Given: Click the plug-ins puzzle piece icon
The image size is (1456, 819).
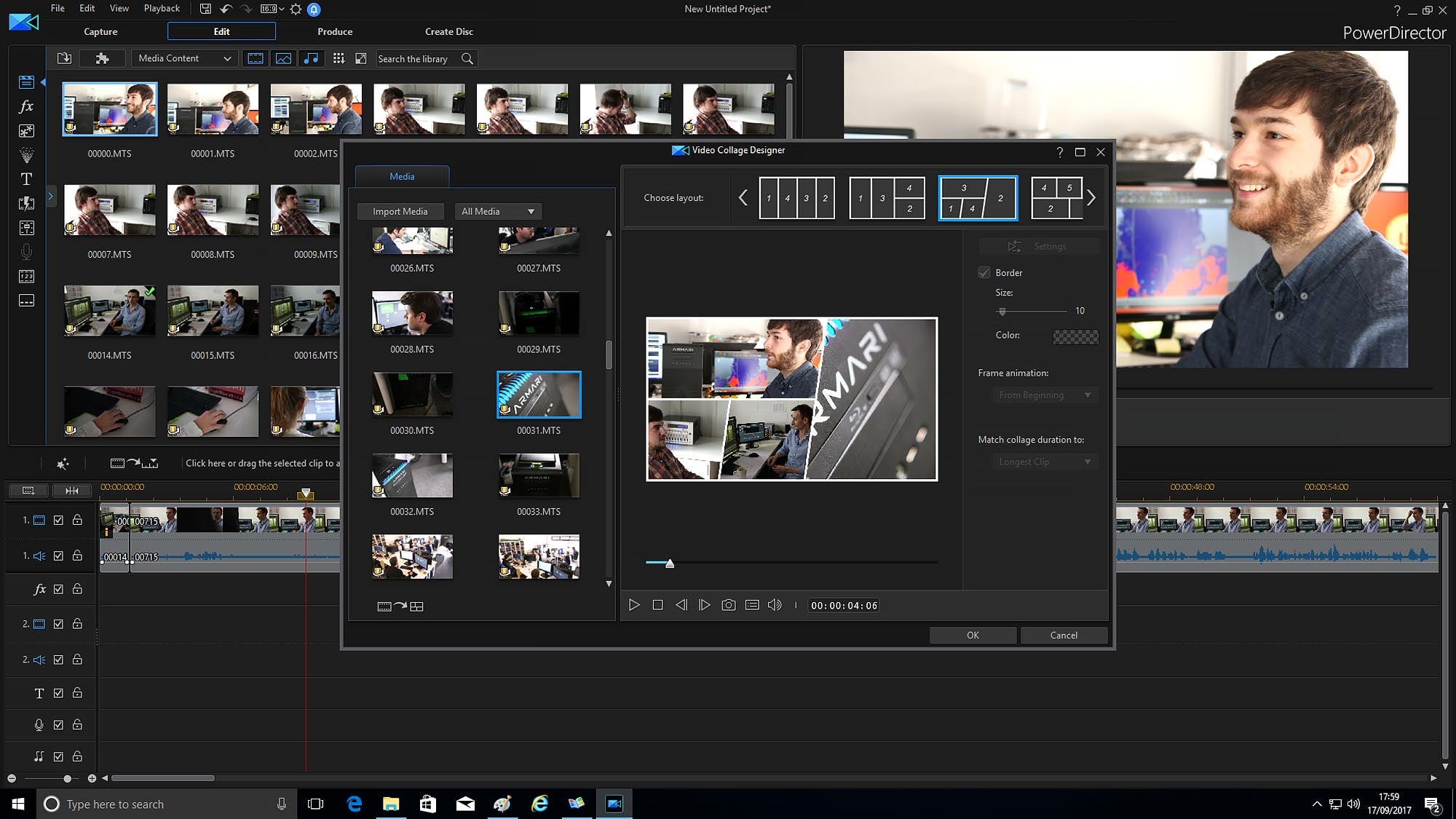Looking at the screenshot, I should 102,58.
